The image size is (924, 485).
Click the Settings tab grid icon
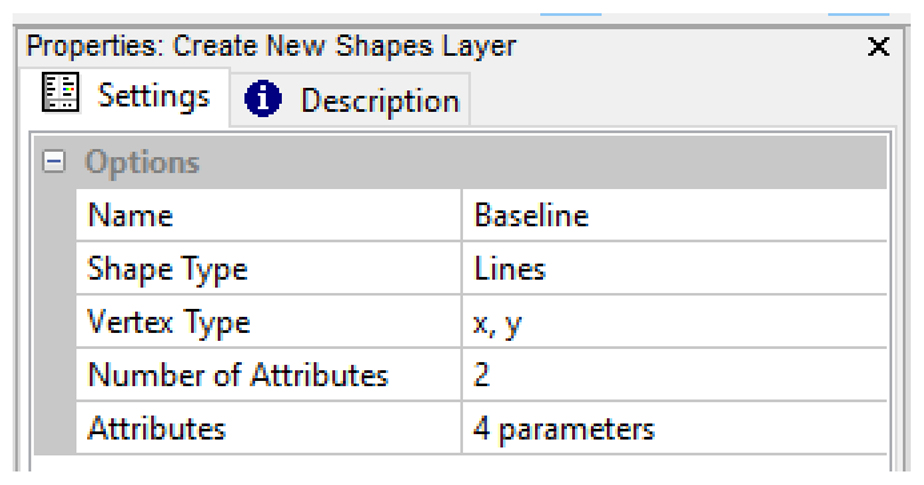pyautogui.click(x=59, y=93)
